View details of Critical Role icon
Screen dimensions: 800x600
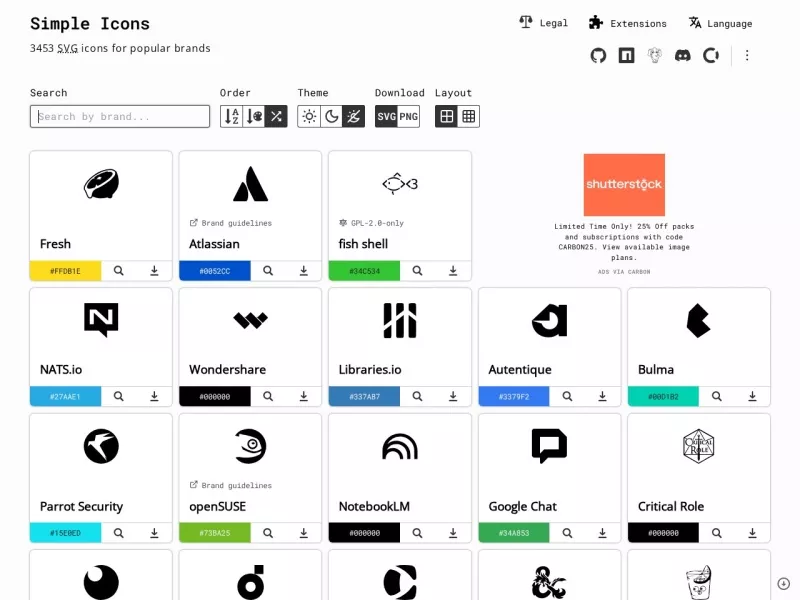coord(717,533)
